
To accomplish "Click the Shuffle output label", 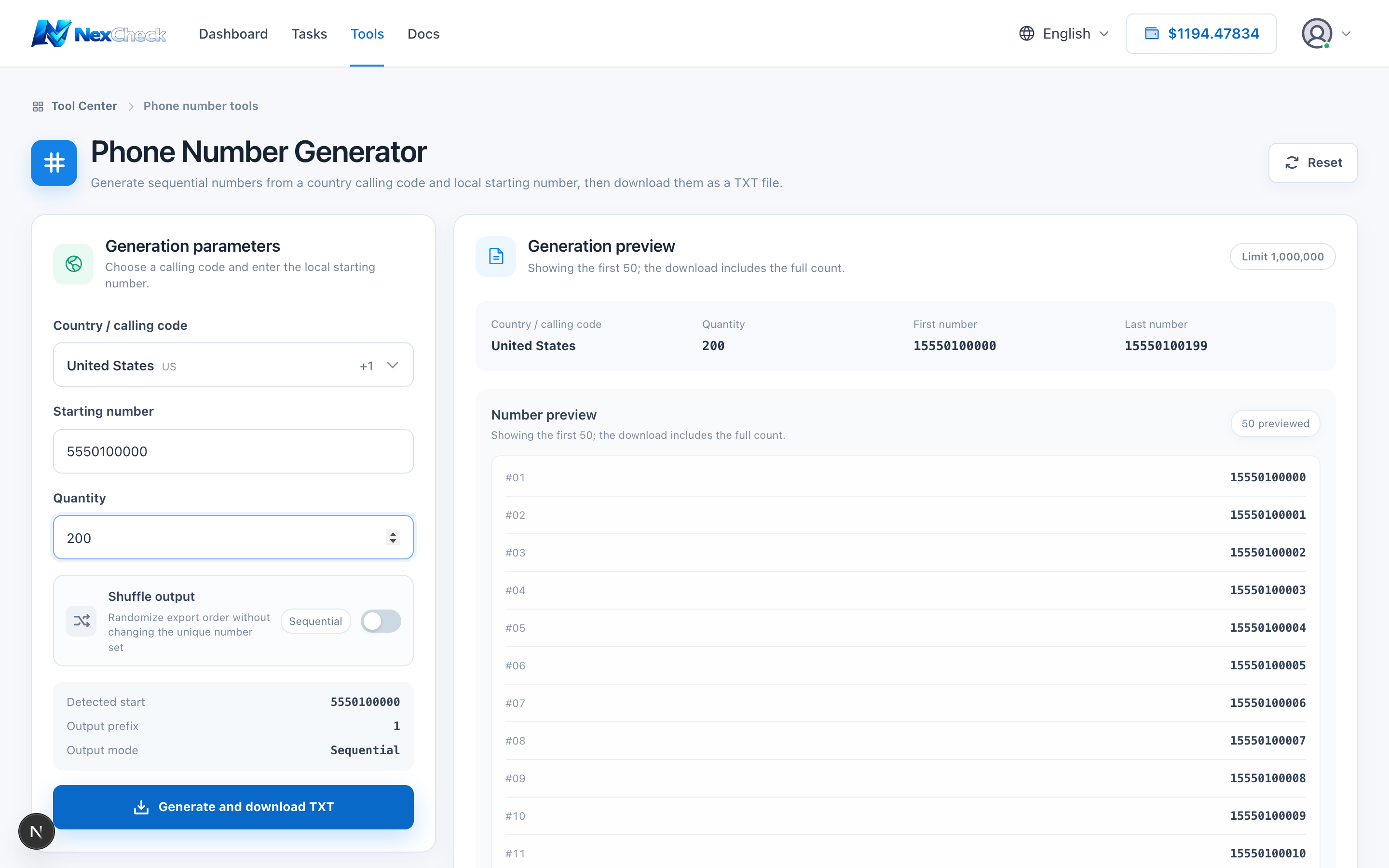I will (151, 597).
